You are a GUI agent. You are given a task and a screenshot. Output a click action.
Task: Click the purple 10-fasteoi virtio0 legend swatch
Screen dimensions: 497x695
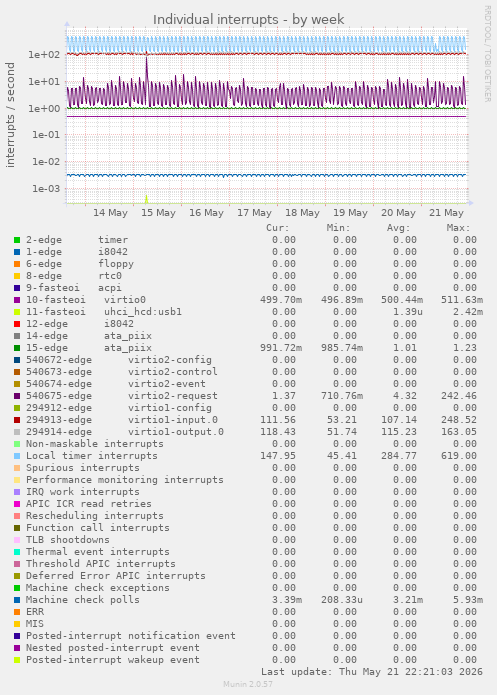coord(17,300)
